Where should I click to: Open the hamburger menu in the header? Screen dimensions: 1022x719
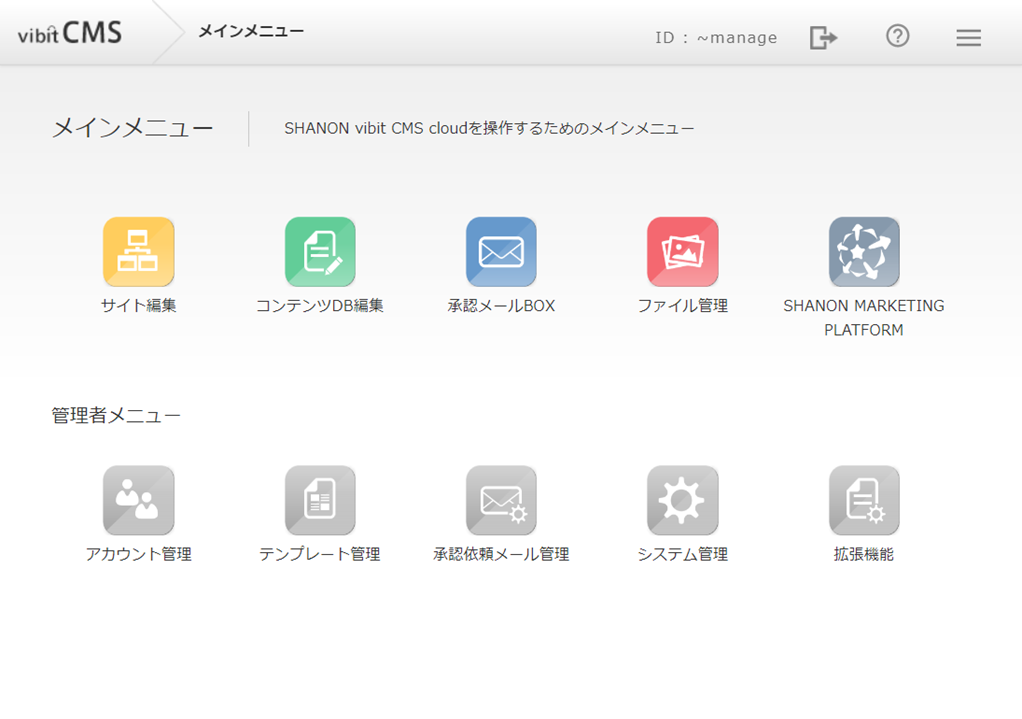coord(968,37)
